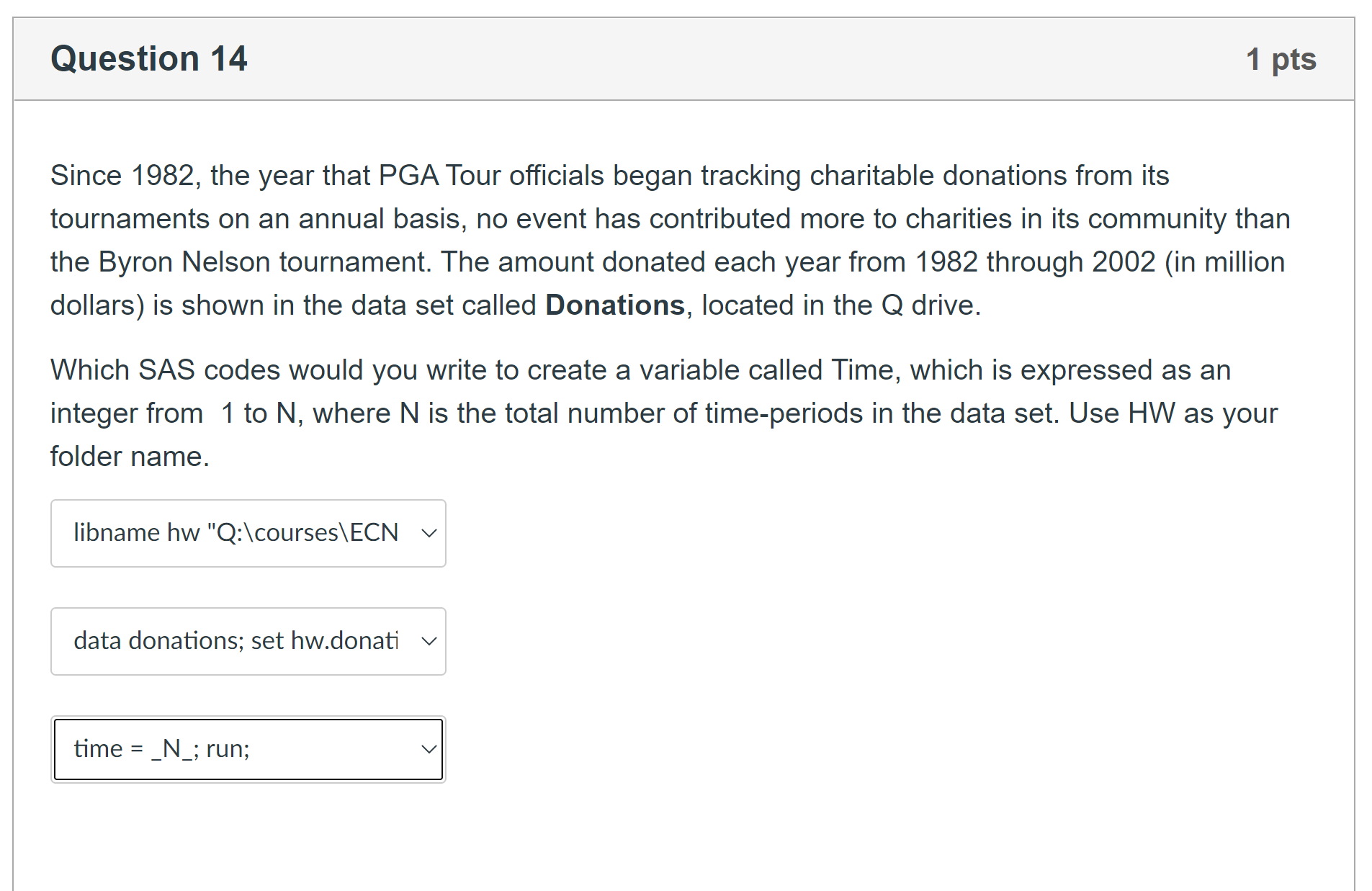
Task: Click the bold Donations word
Action: coord(614,305)
